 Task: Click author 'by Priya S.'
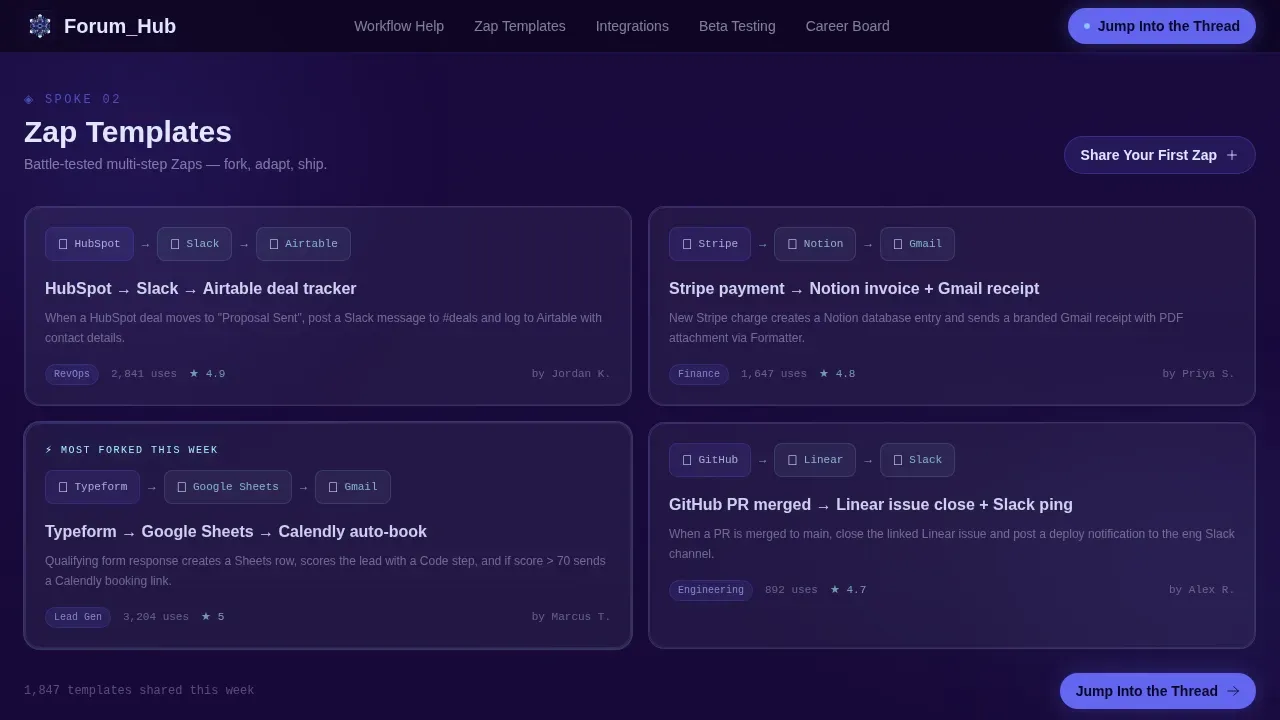click(x=1198, y=374)
